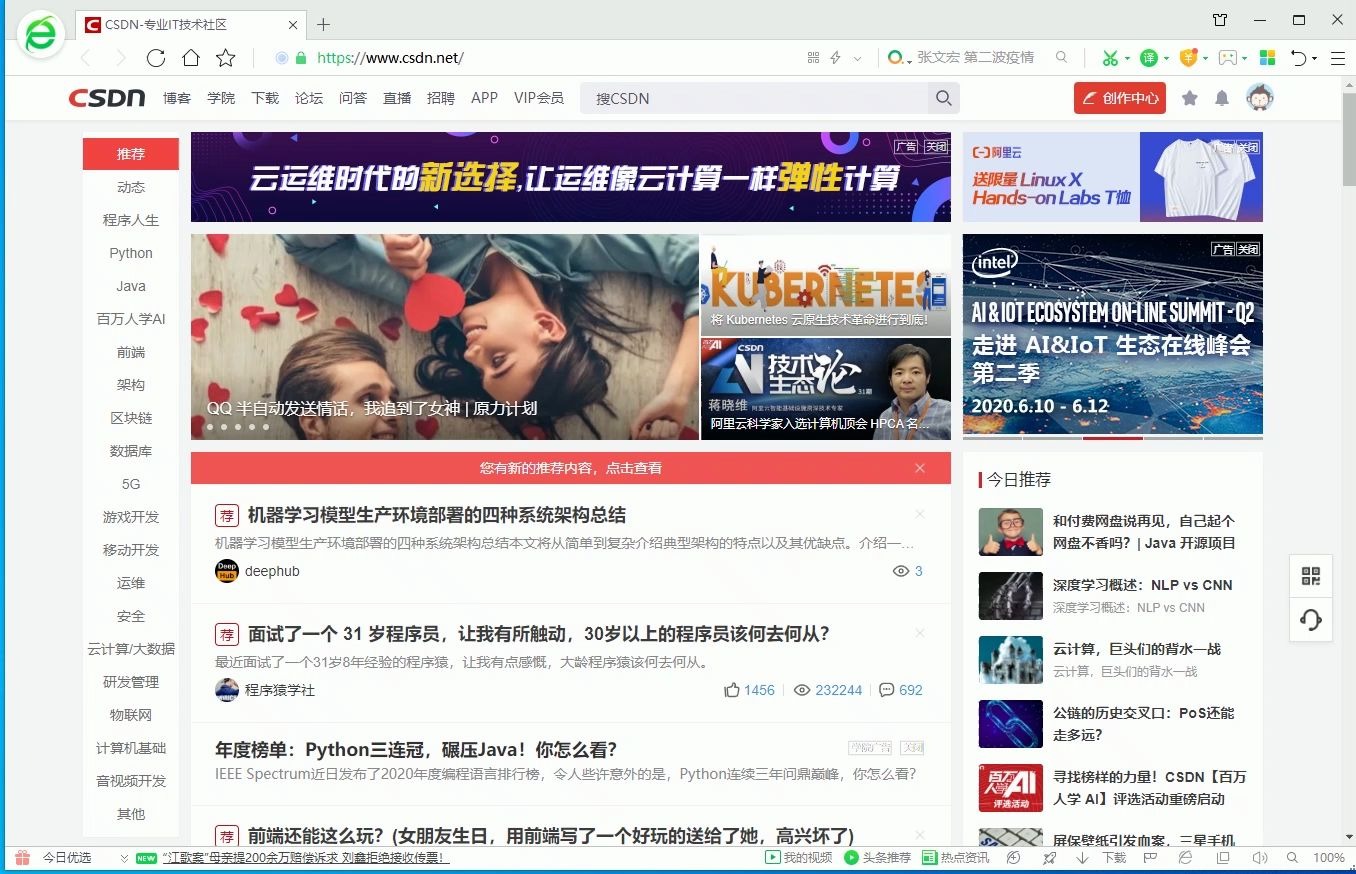Select the Python category in left sidebar
This screenshot has width=1356, height=874.
pyautogui.click(x=131, y=253)
